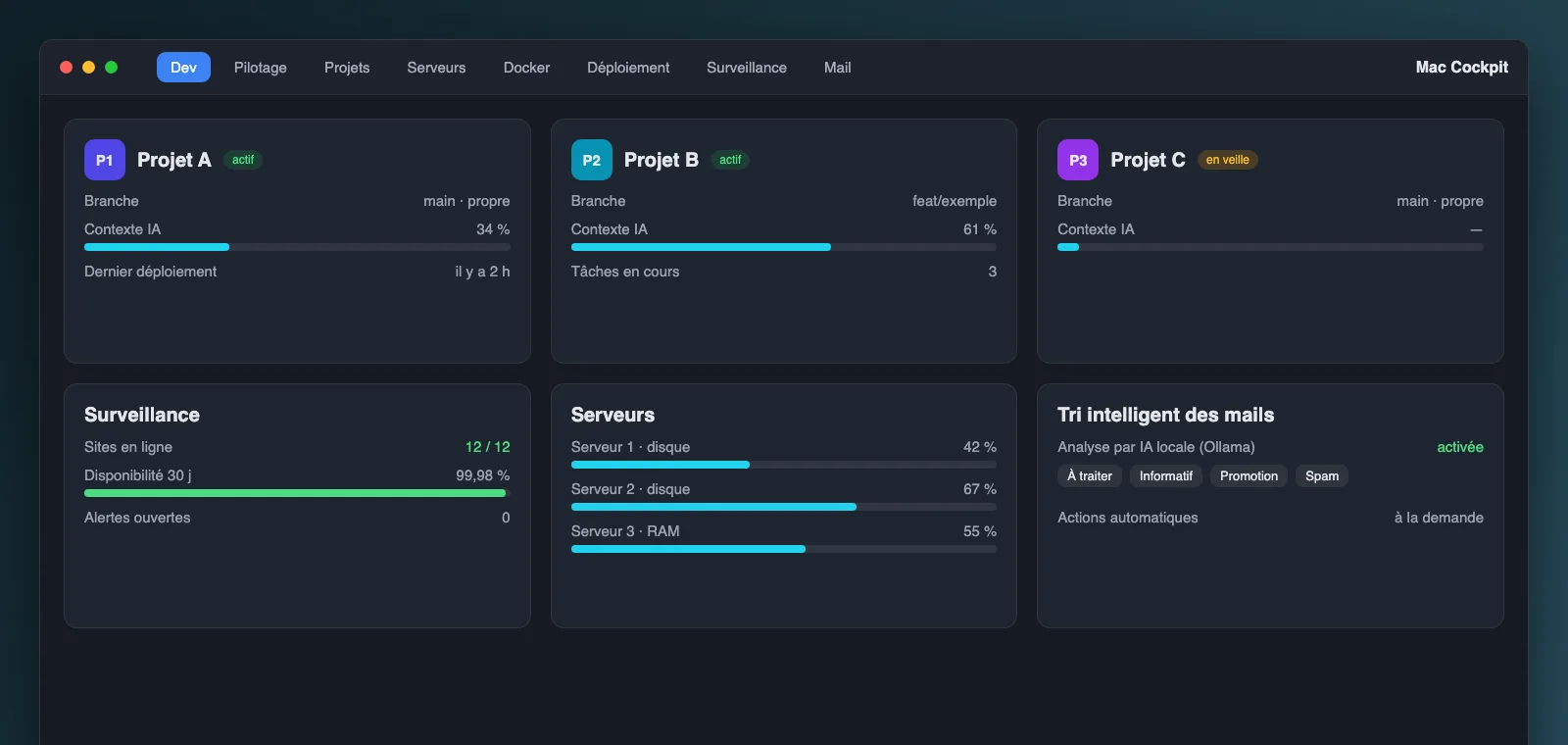Viewport: 1568px width, 745px height.
Task: Open the Pilotage tab
Action: [x=261, y=67]
